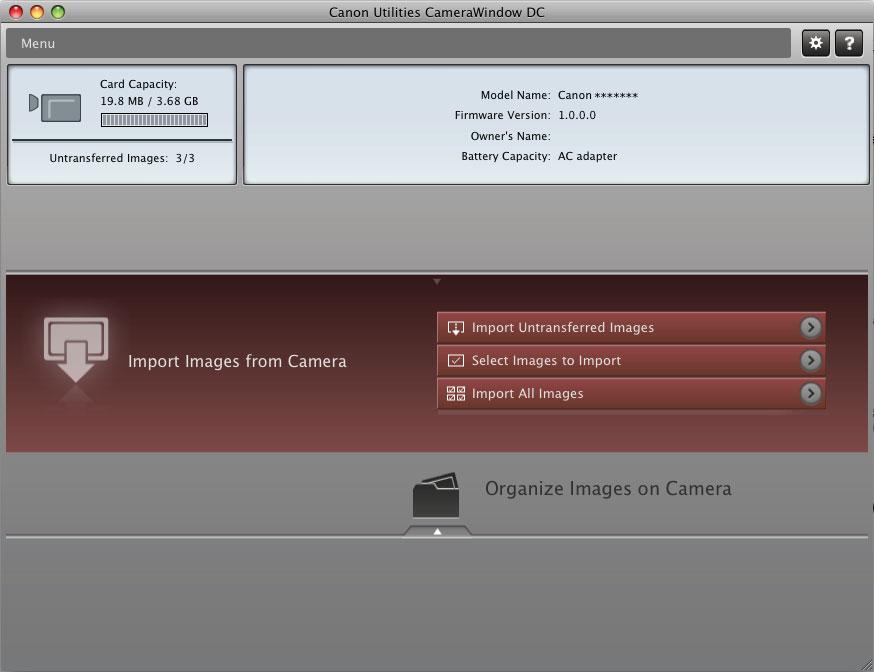Viewport: 874px width, 672px height.
Task: Expand Organize Images panel with the up triangle
Action: point(438,532)
